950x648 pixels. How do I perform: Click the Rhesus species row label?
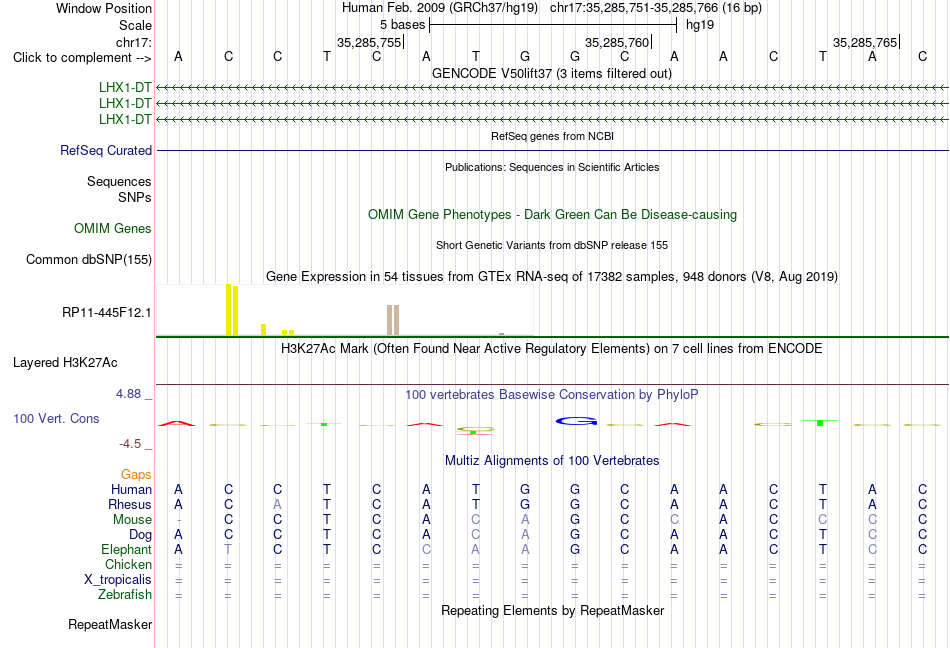click(130, 504)
